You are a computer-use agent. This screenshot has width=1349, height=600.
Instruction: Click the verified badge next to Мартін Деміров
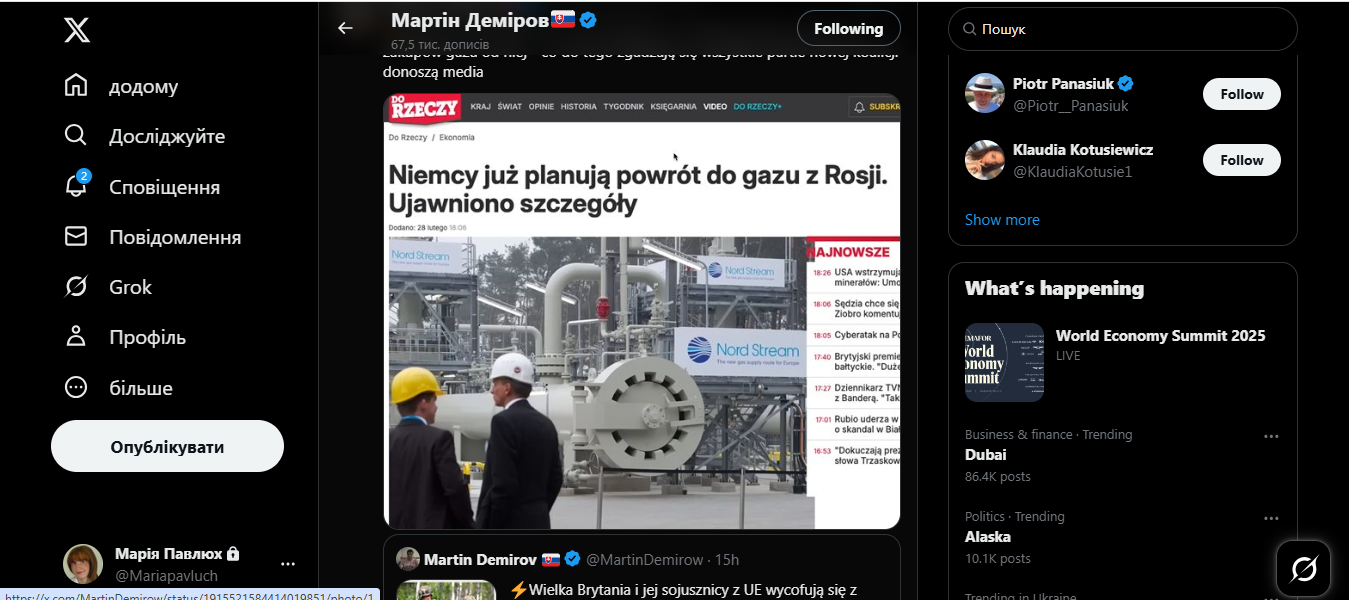click(589, 20)
